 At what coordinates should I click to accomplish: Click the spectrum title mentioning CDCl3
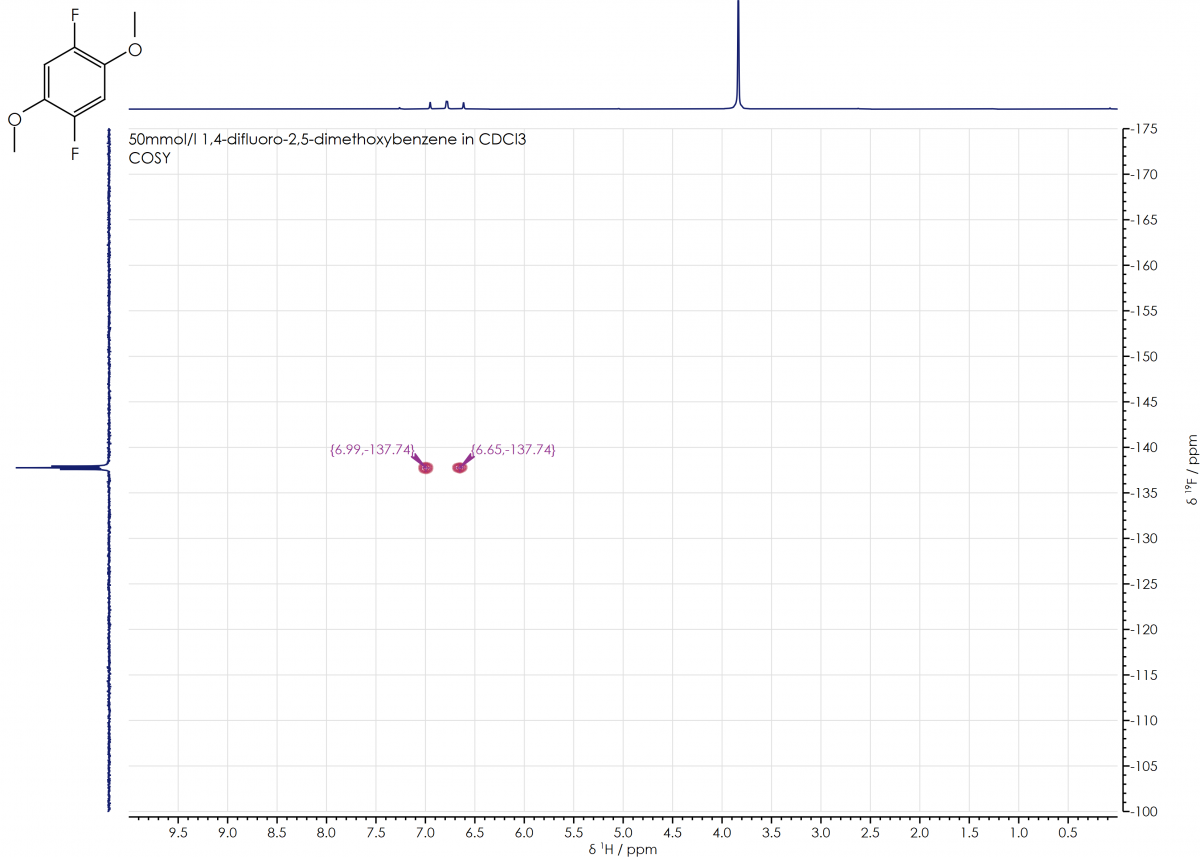pos(329,140)
